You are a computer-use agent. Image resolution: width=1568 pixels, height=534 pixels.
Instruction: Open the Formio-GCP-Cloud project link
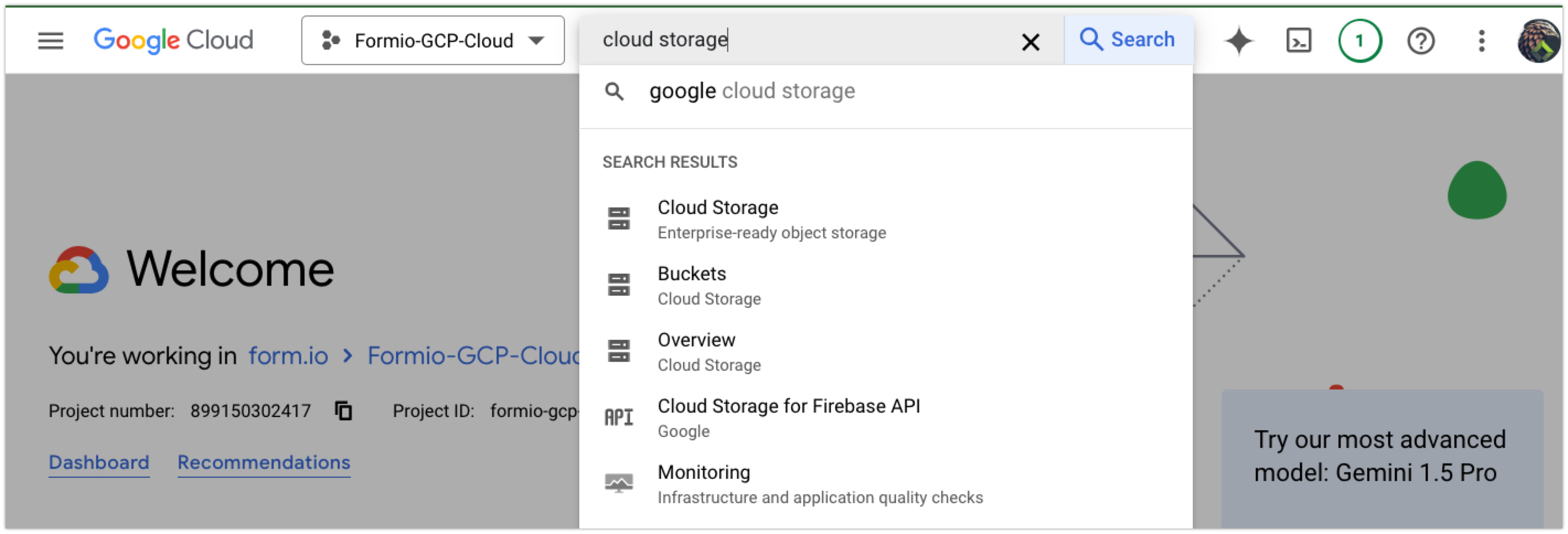[473, 356]
